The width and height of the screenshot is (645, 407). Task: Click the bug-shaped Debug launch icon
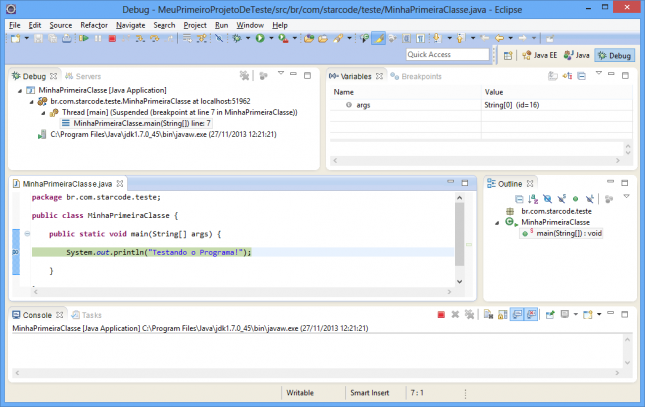pos(237,38)
